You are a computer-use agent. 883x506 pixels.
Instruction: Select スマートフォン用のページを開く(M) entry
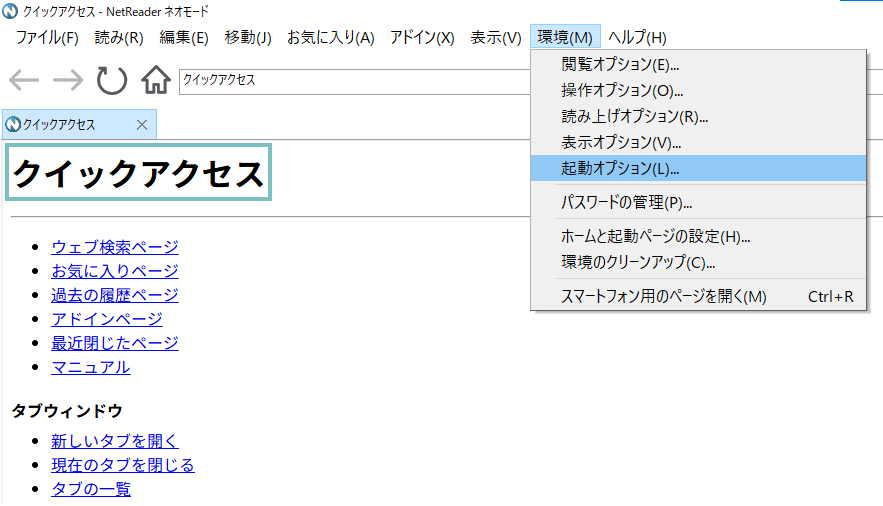(x=698, y=297)
